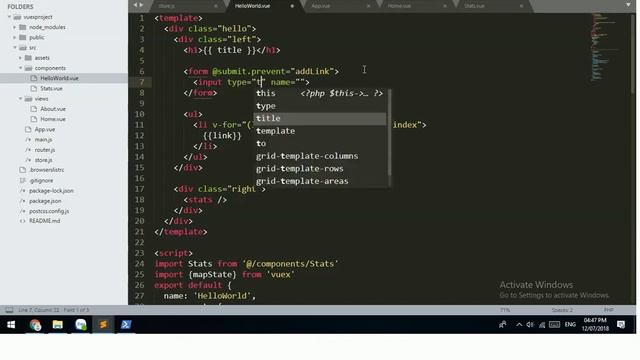
Task: Choose 'this' autocomplete suggestion
Action: pos(320,93)
